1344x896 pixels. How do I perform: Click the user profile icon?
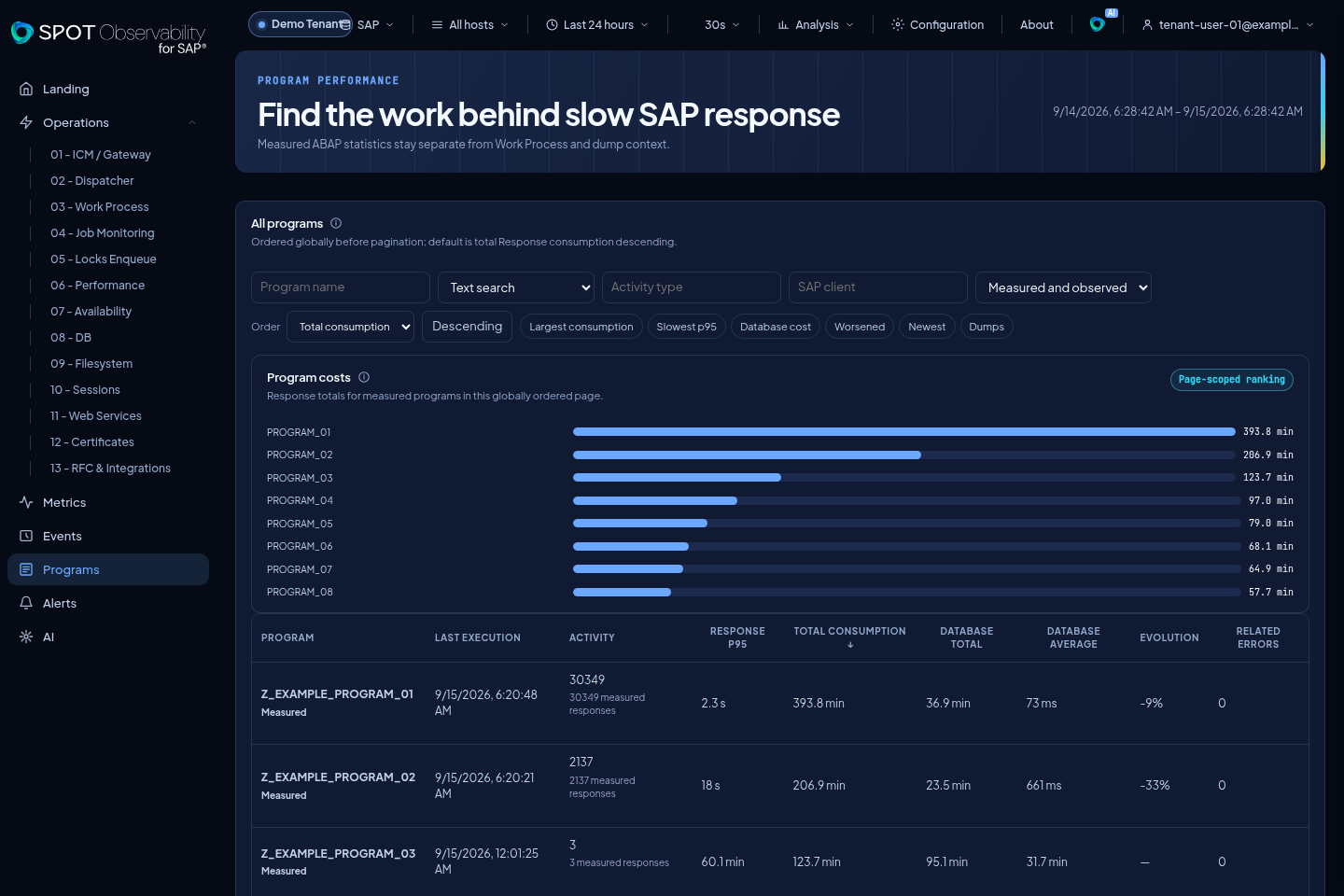pos(1147,24)
